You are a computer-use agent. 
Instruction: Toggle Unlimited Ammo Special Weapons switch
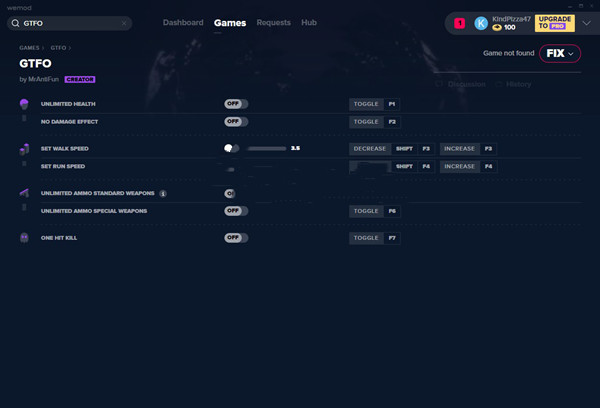[x=236, y=211]
